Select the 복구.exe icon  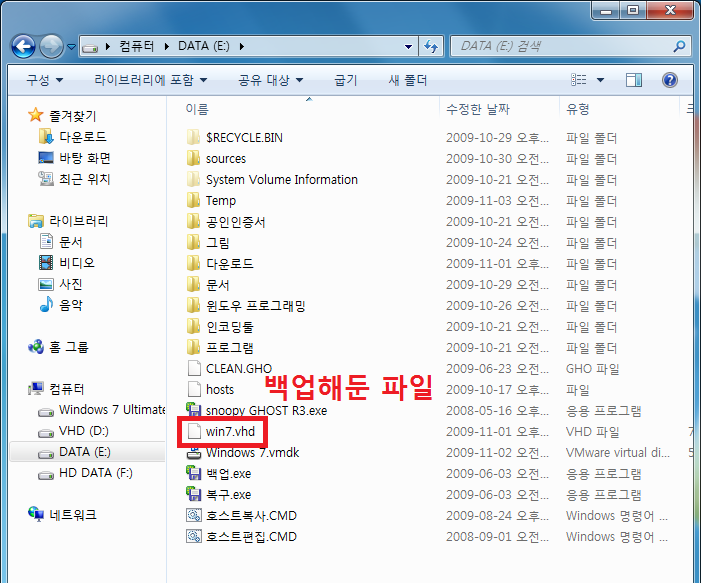pyautogui.click(x=193, y=494)
